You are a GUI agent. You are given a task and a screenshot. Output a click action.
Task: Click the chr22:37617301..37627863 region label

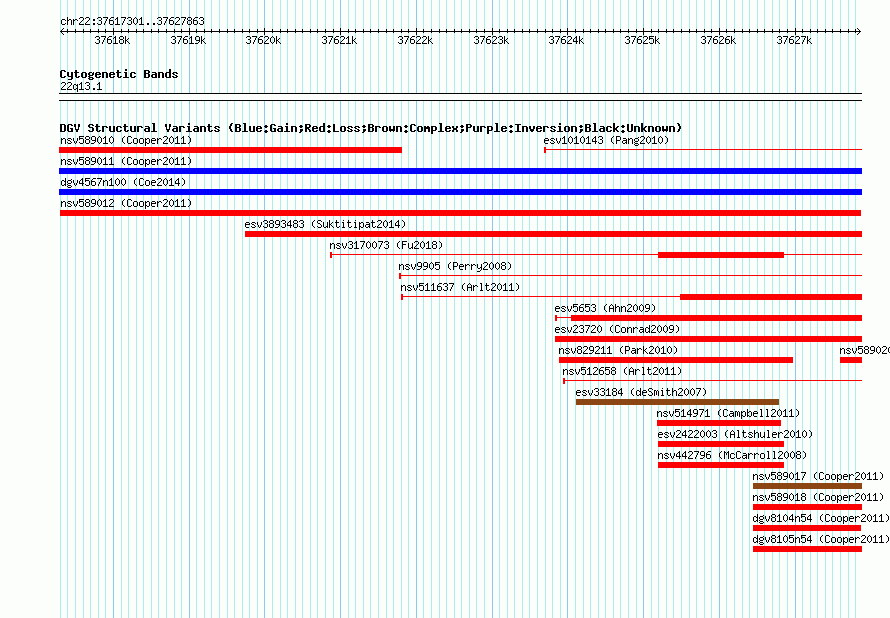coord(132,22)
